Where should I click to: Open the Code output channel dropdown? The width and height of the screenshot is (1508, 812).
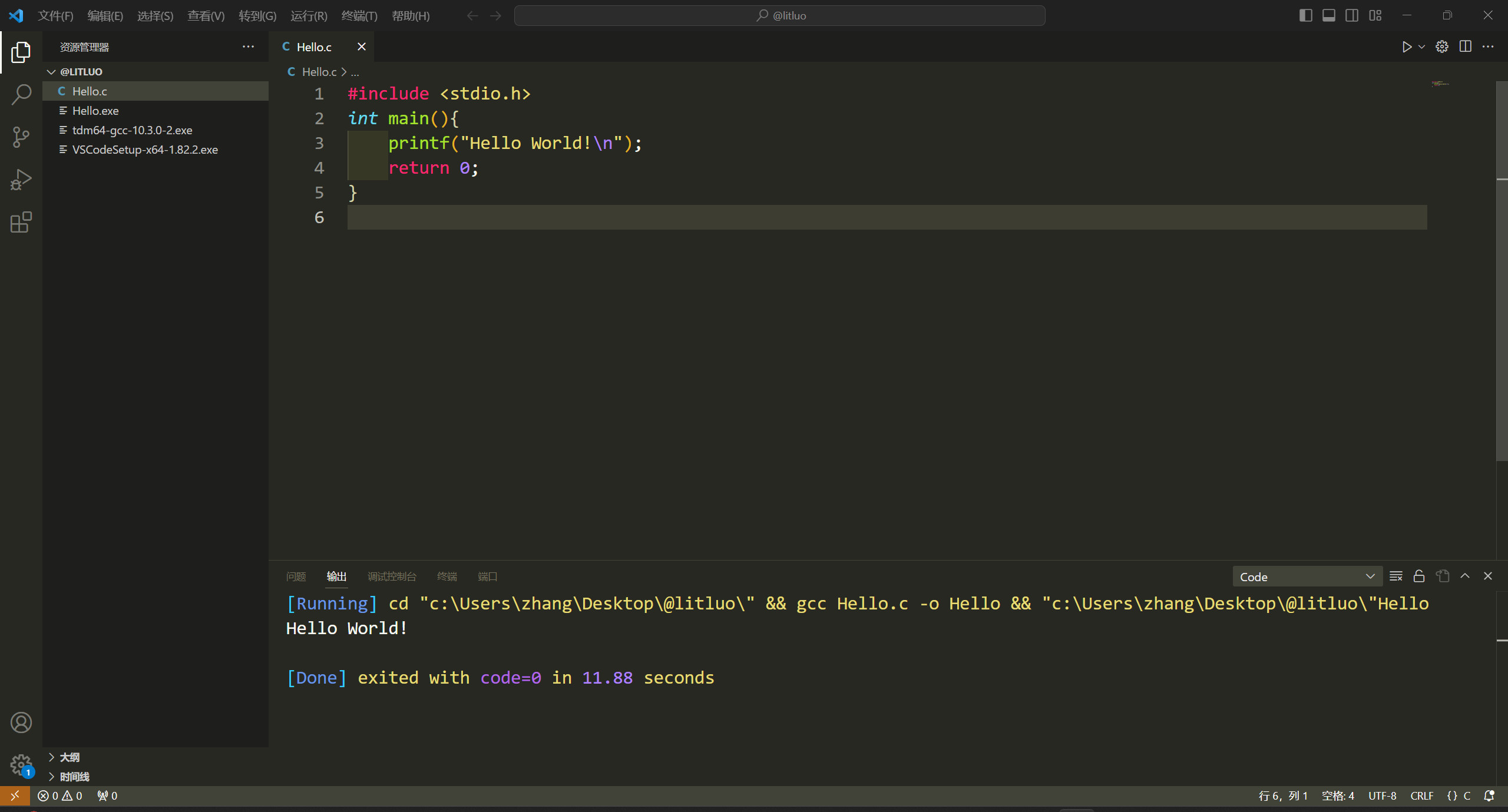point(1307,576)
